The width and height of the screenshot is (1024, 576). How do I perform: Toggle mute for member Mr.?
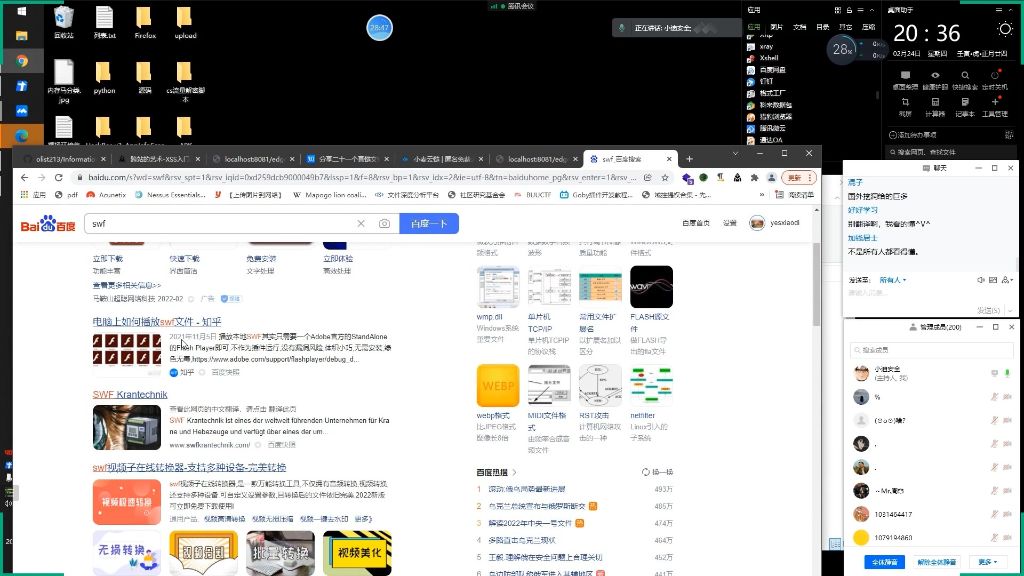click(x=995, y=490)
